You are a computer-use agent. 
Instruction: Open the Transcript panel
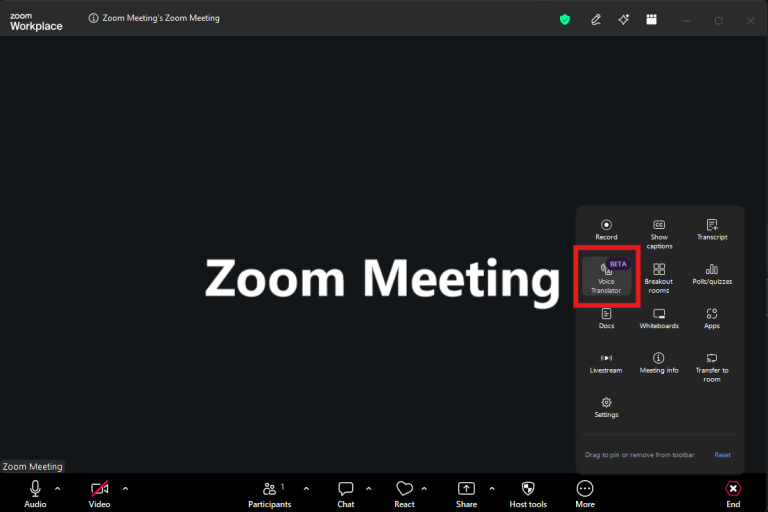pos(712,230)
